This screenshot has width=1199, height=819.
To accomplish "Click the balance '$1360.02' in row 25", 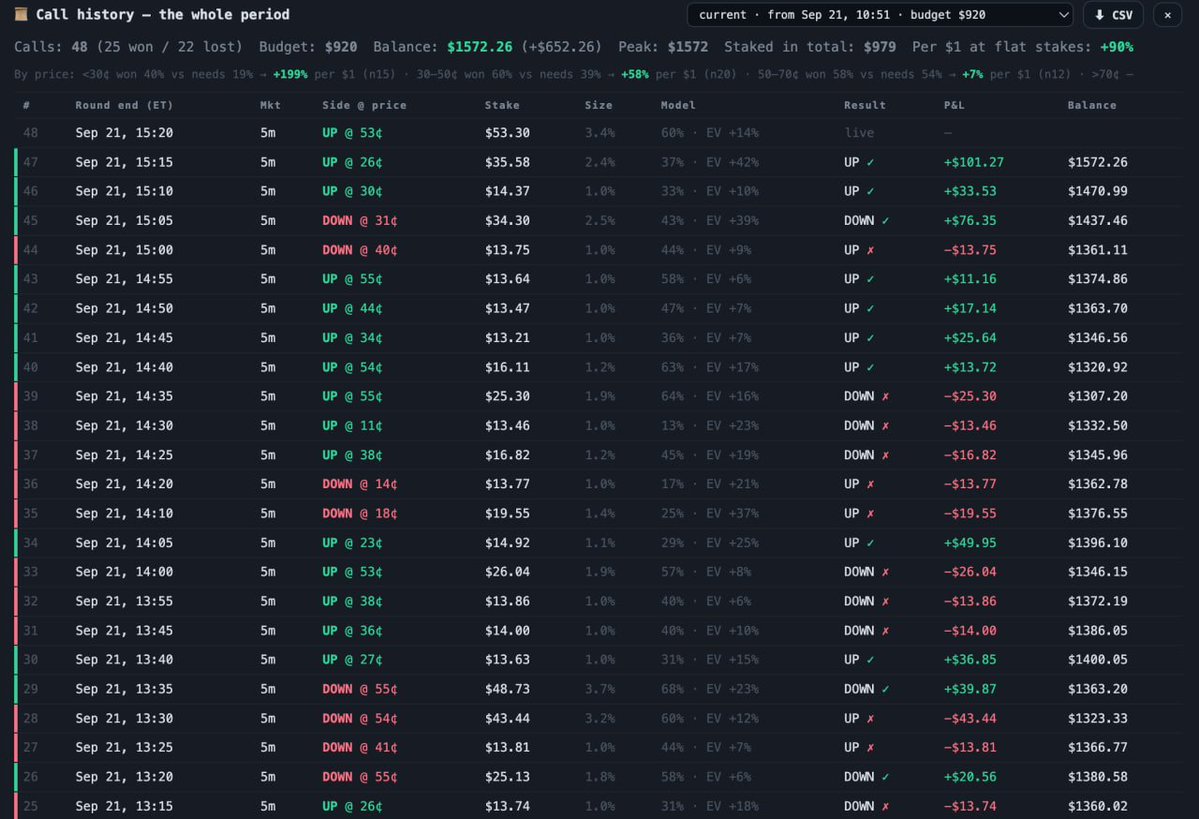I will [x=1097, y=806].
